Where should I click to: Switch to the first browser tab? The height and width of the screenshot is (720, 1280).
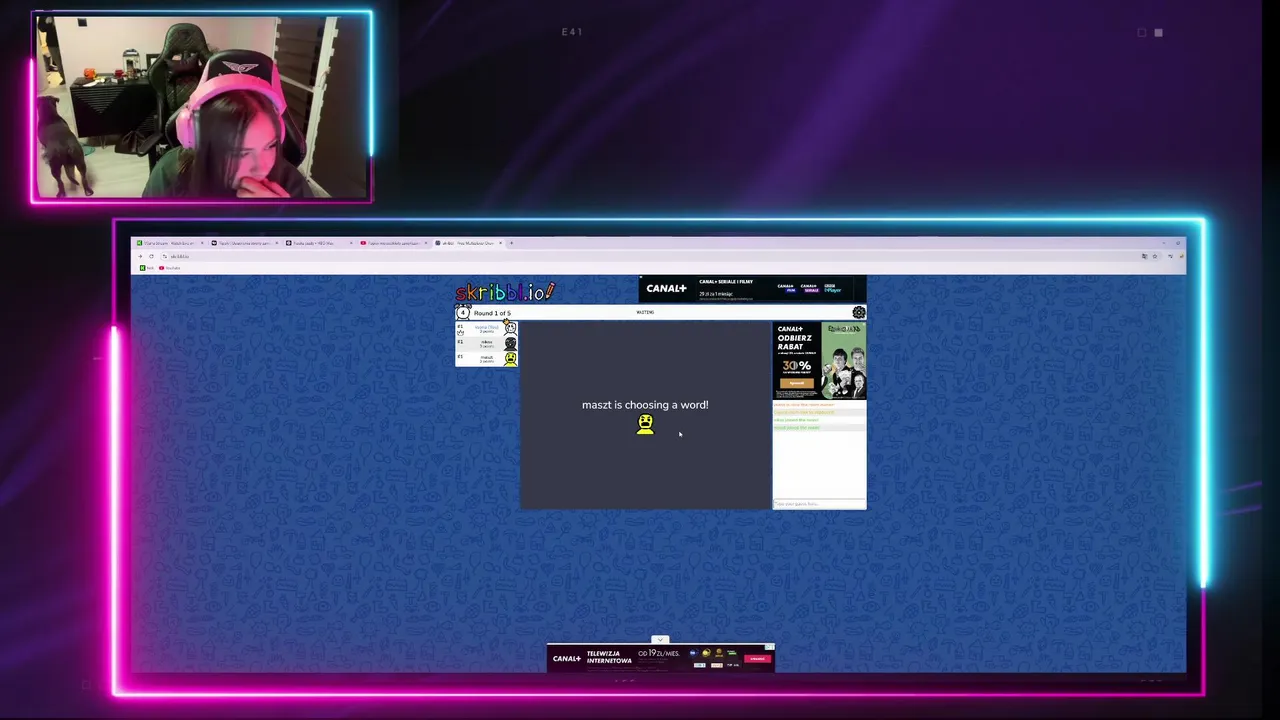170,243
